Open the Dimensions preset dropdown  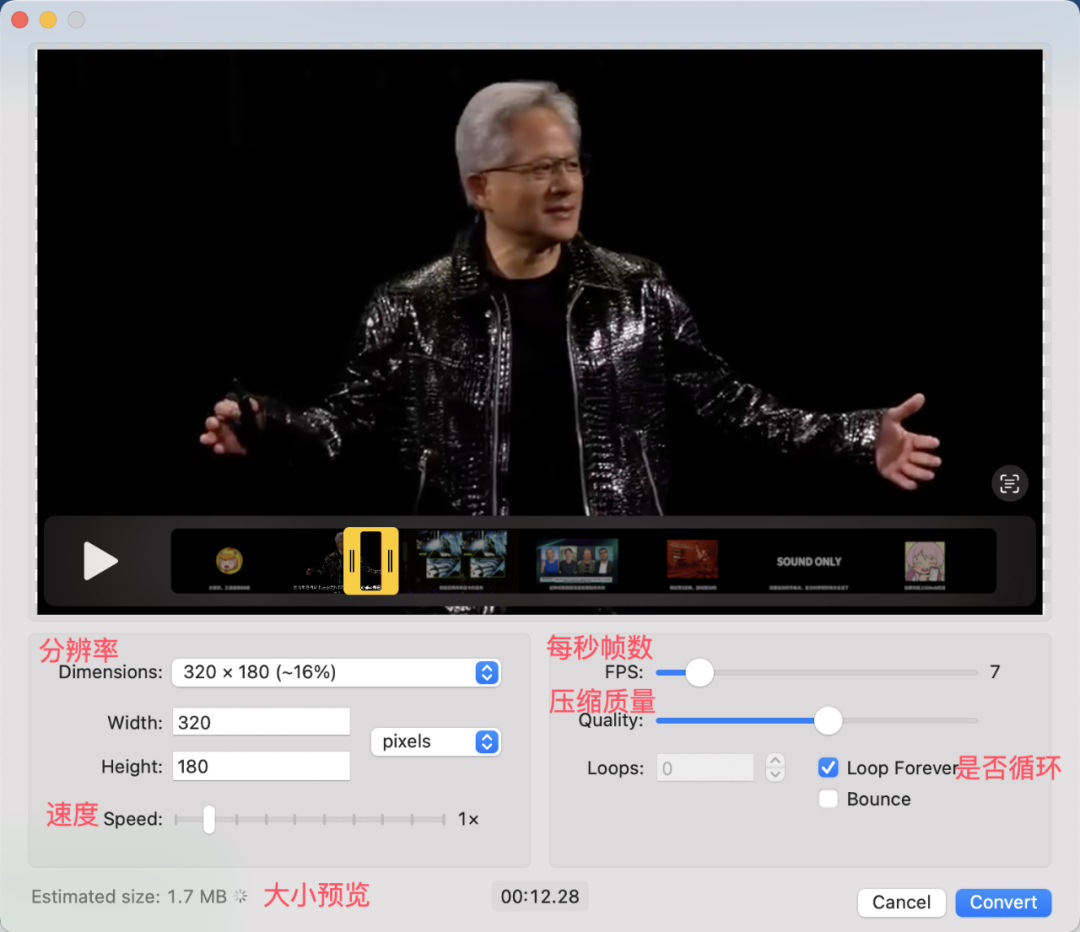coord(336,672)
